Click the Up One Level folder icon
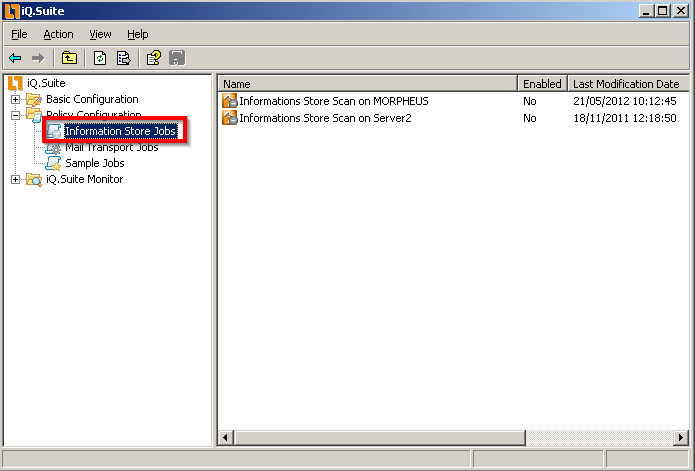Image resolution: width=695 pixels, height=471 pixels. click(x=70, y=58)
